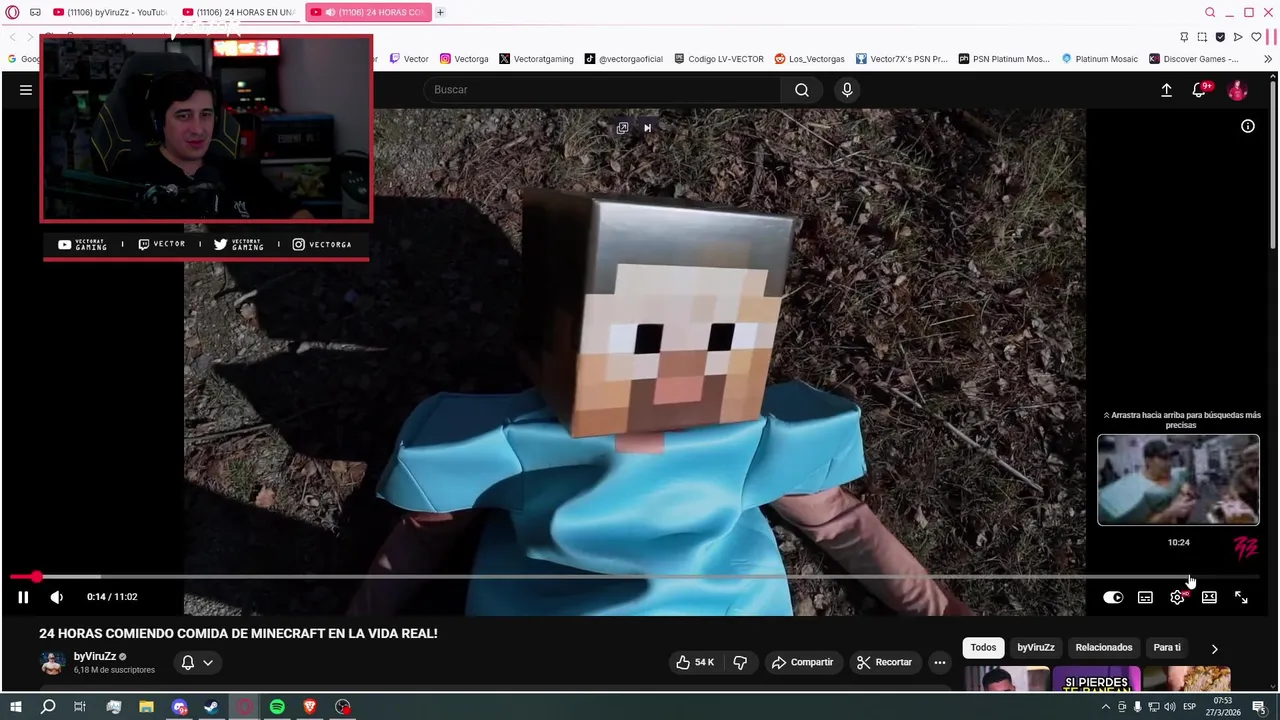Click the heart bookmark icon in address bar

[1256, 37]
